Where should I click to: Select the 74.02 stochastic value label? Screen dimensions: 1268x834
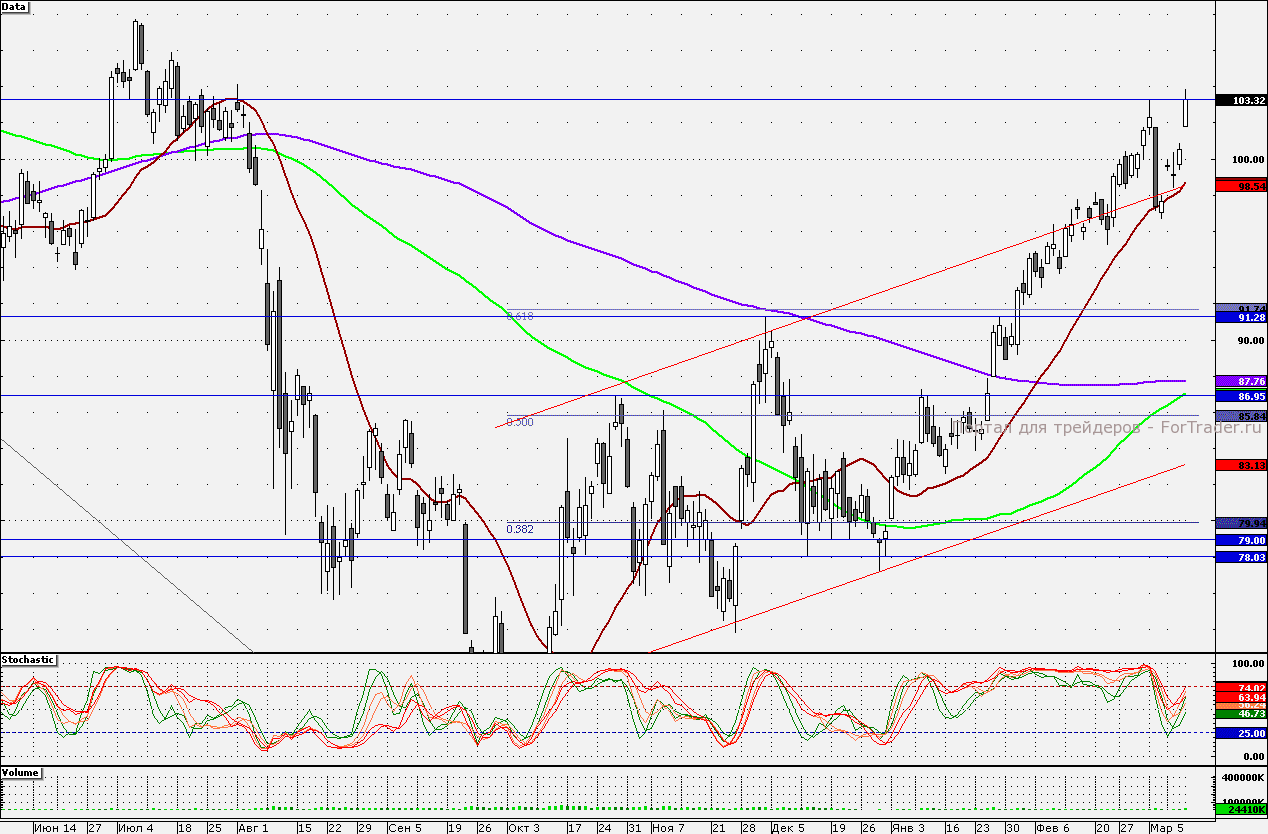pyautogui.click(x=1241, y=688)
